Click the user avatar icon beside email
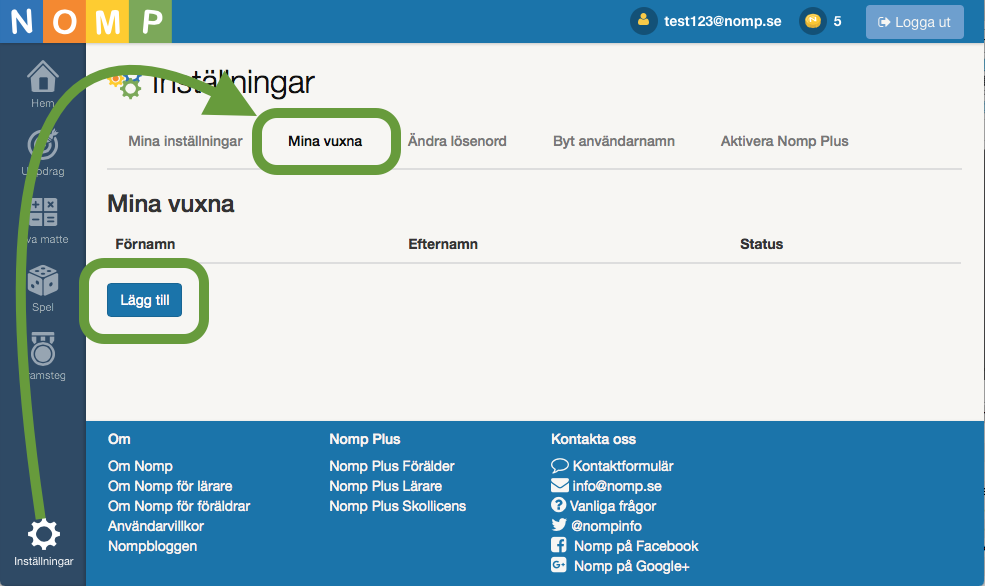This screenshot has height=586, width=985. 643,21
